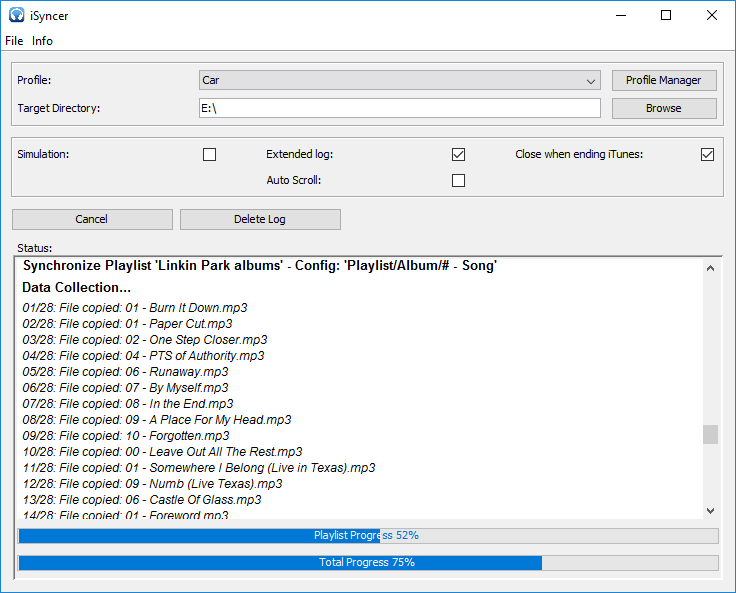Select log line '06 - Castle Of Glass.mp3'
This screenshot has width=736, height=593.
pyautogui.click(x=142, y=500)
